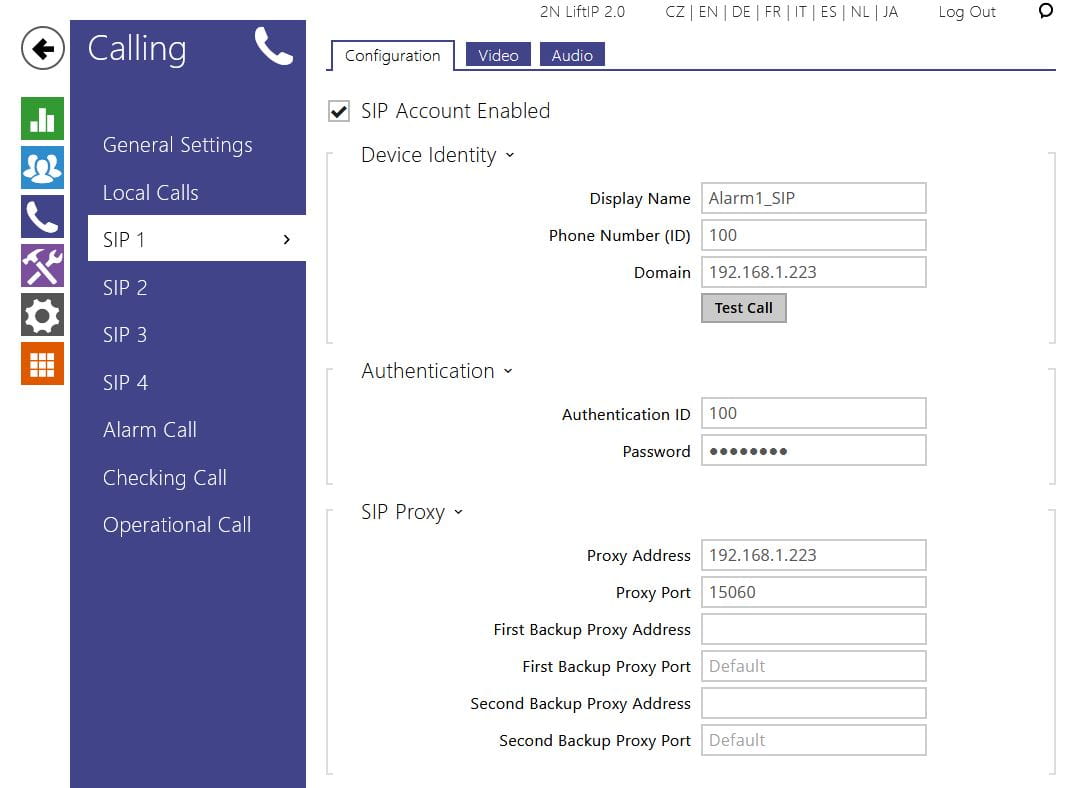
Task: Switch language to JA
Action: 890,12
